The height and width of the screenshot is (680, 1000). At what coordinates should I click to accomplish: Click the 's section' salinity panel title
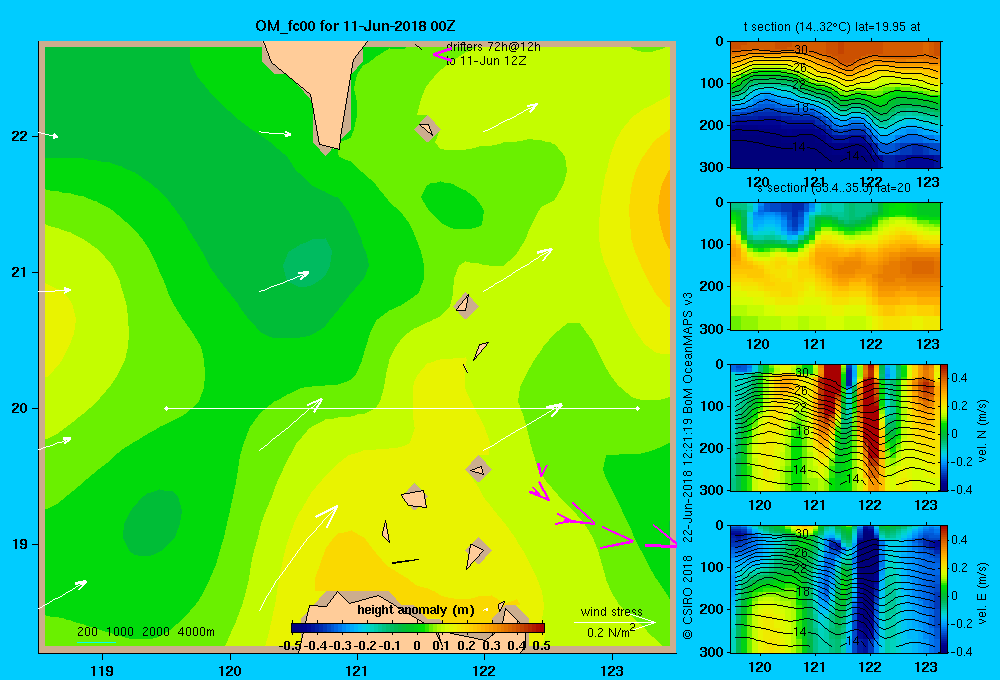point(834,188)
